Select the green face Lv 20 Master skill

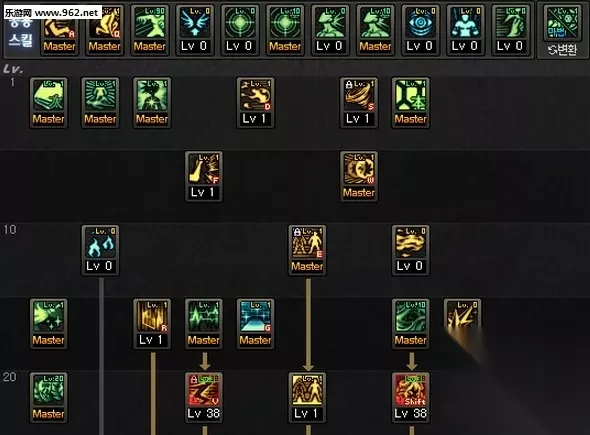pos(49,398)
